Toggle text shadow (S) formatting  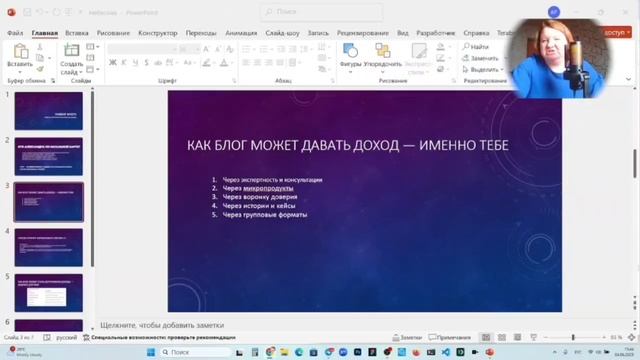pyautogui.click(x=146, y=62)
